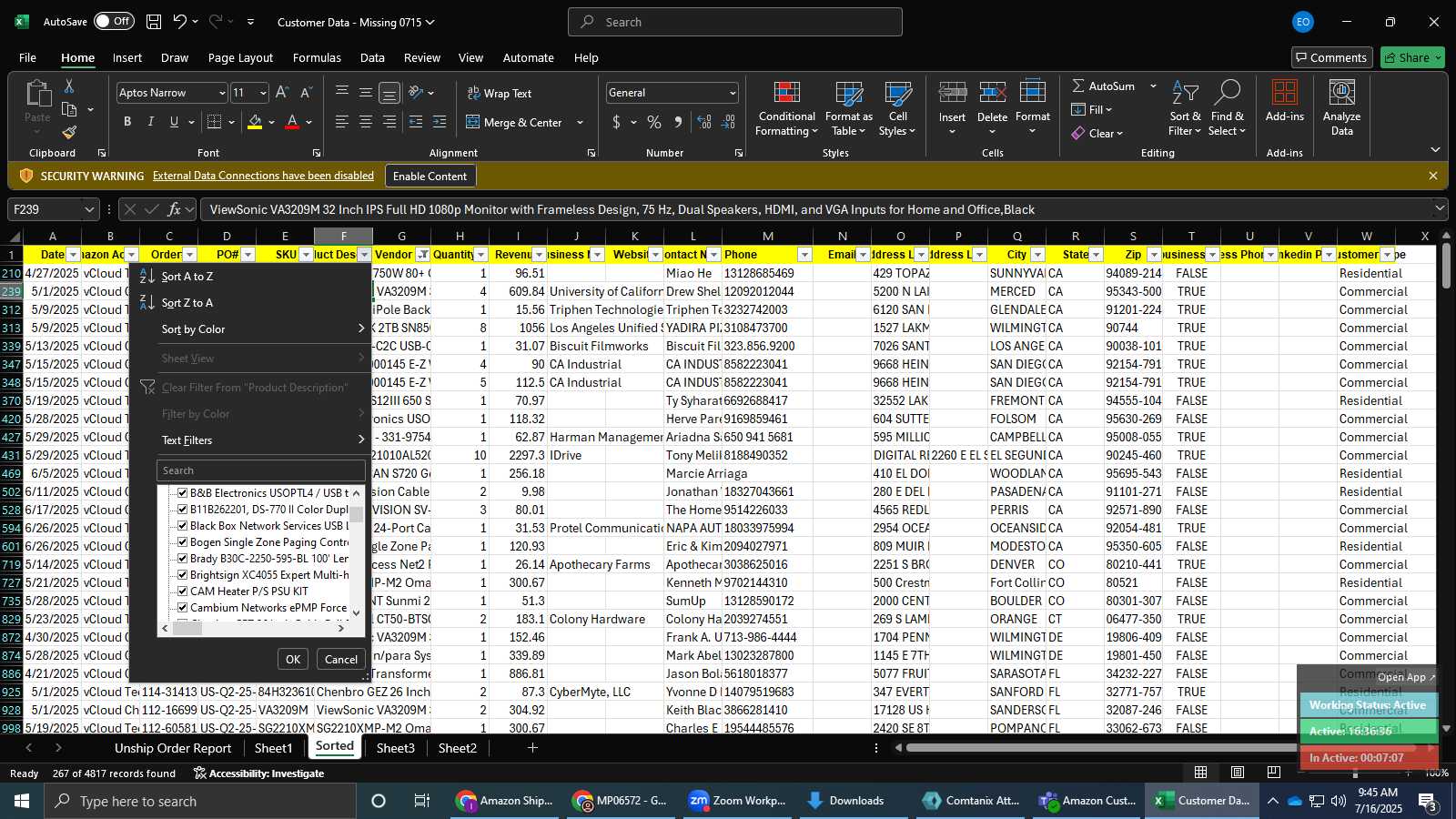
Task: Toggle the AutoSave switch
Action: (x=114, y=22)
